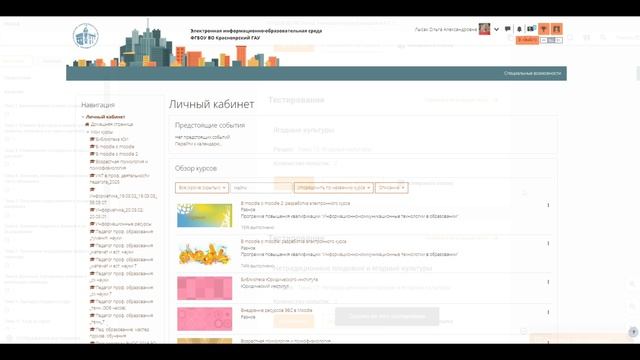
Task: Click the icon with blue badge in header
Action: (x=531, y=29)
